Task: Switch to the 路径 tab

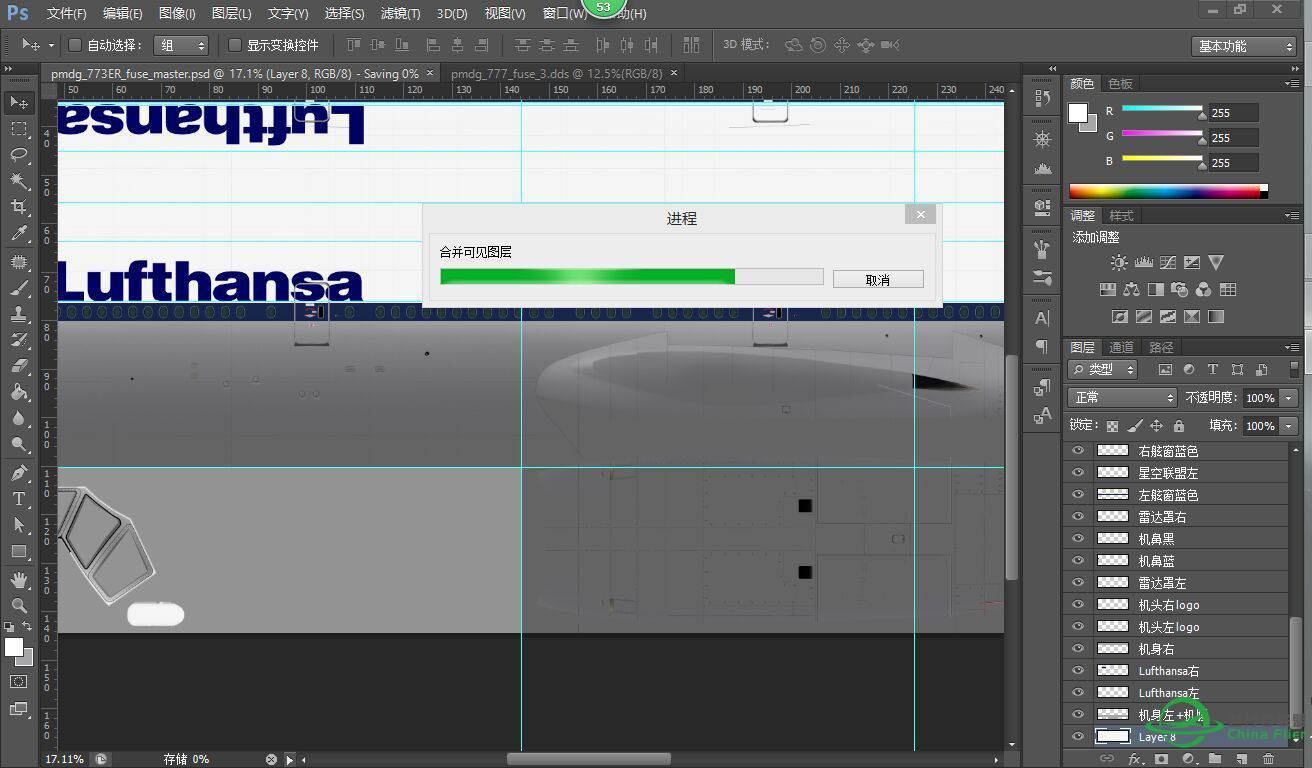Action: click(1161, 347)
